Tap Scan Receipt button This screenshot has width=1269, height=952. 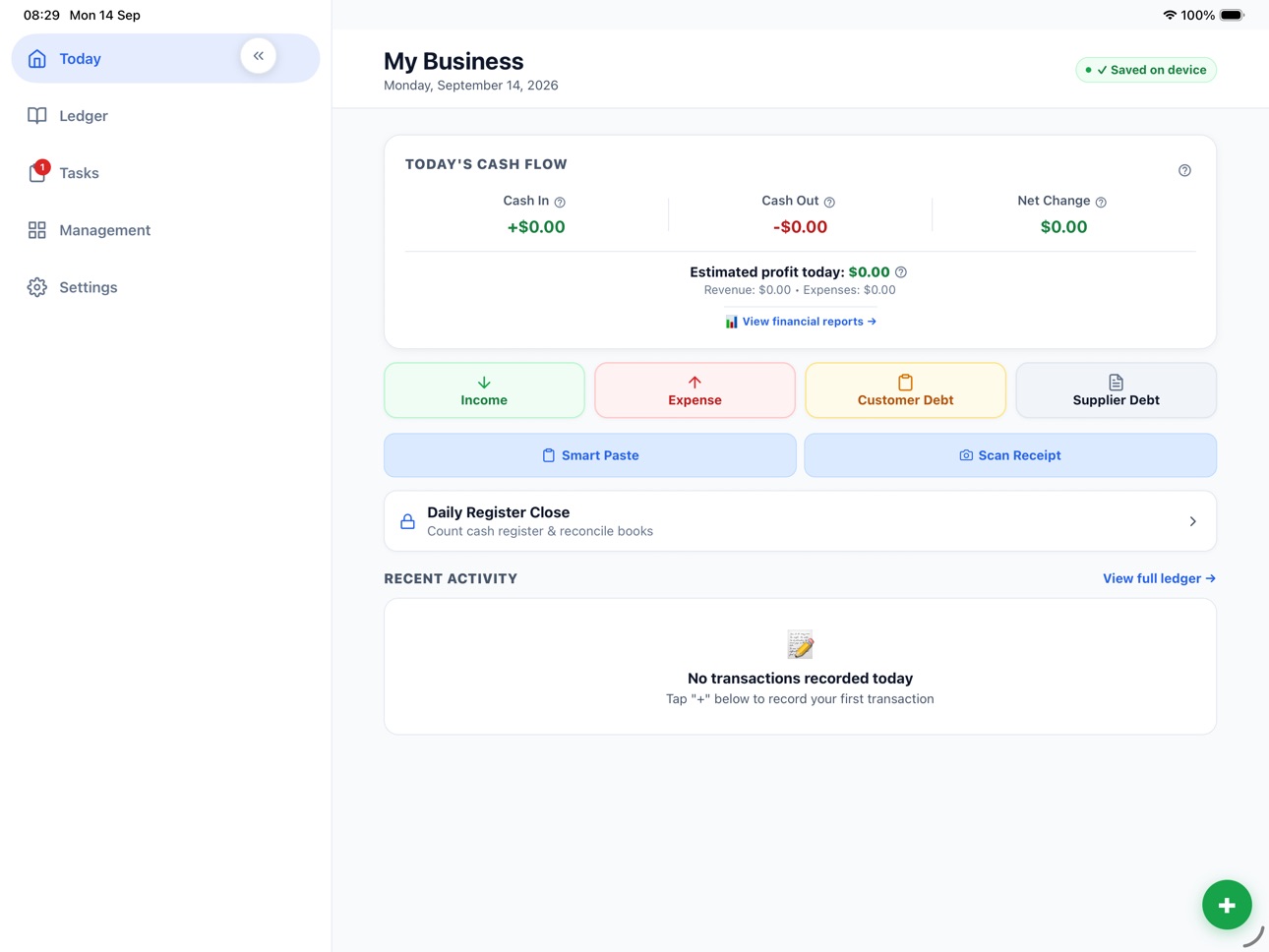coord(1010,455)
